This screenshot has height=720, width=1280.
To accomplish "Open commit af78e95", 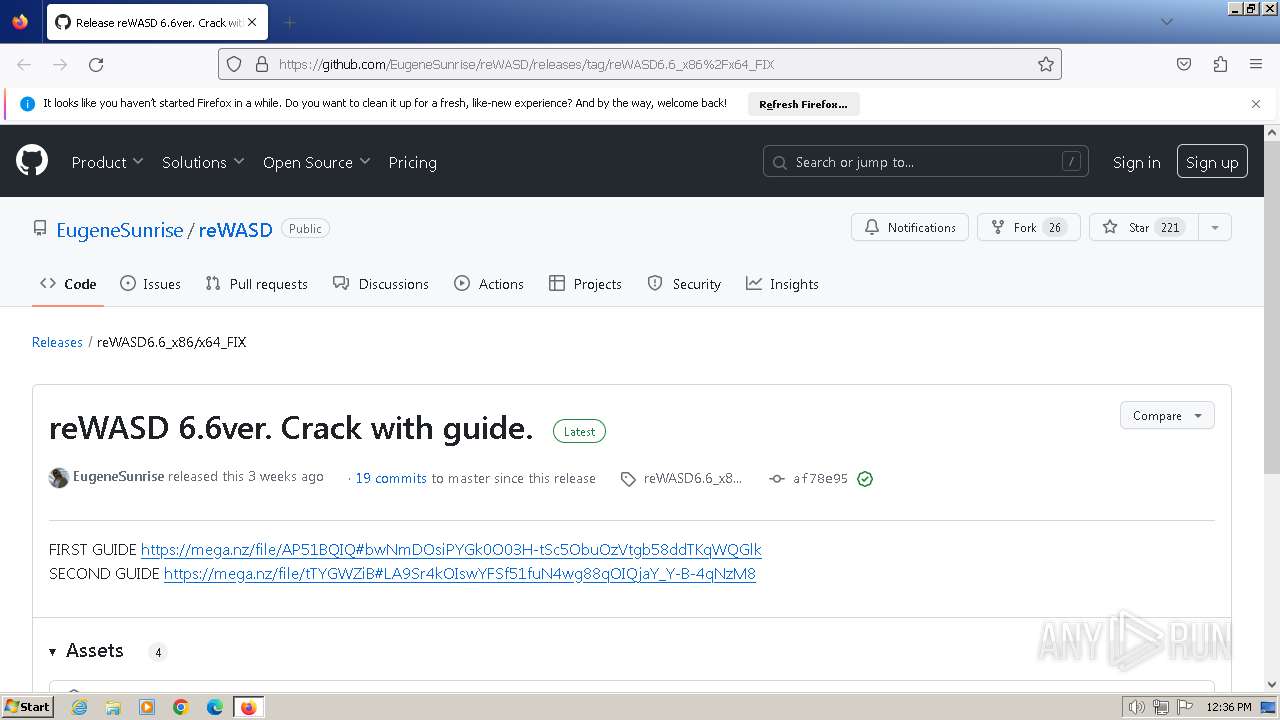I will 820,479.
